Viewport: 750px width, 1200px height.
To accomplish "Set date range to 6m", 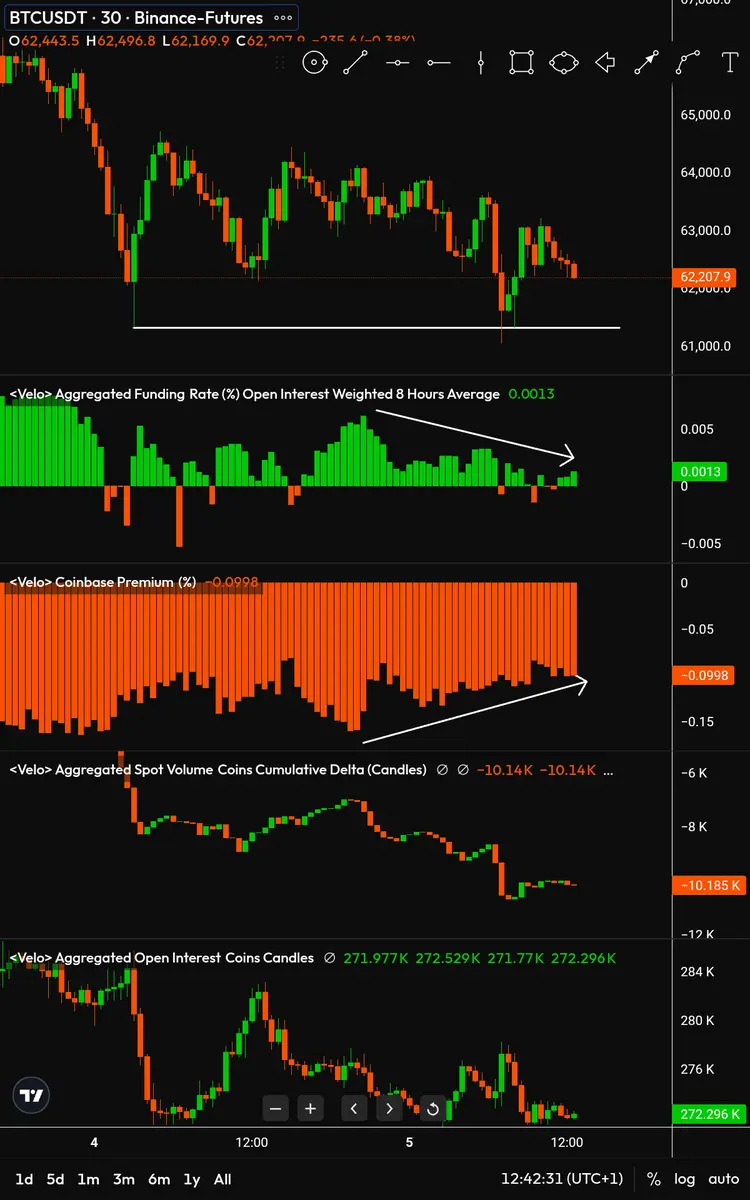I will (x=159, y=1179).
